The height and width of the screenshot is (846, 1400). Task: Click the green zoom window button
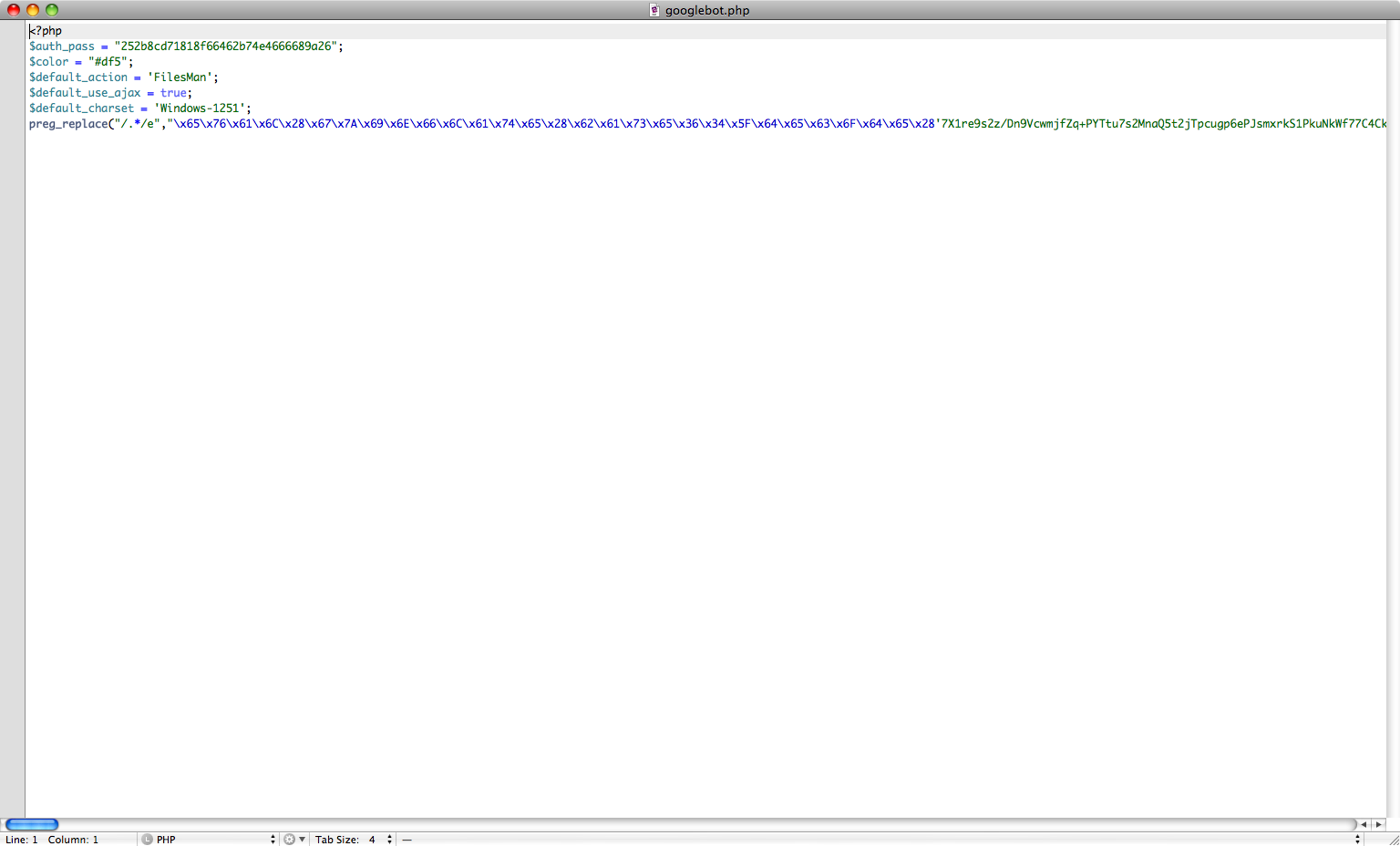tap(52, 10)
